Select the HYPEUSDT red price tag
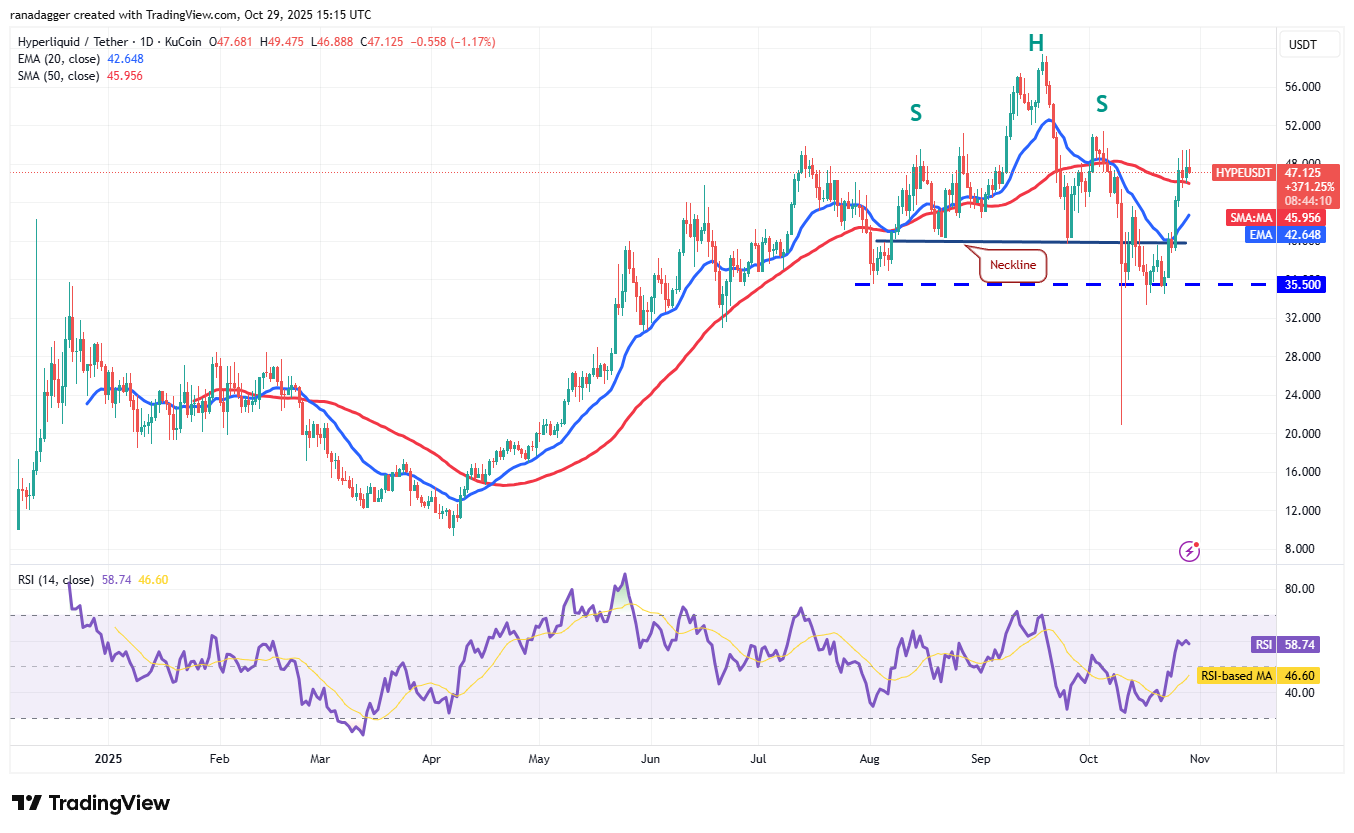Viewport: 1354px width, 833px height. 1242,173
